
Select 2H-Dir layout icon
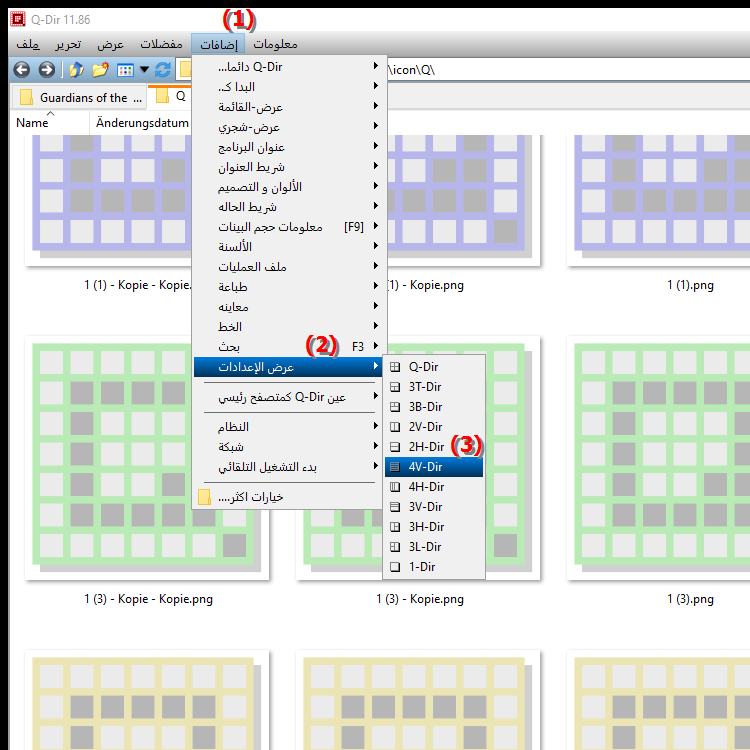point(395,447)
